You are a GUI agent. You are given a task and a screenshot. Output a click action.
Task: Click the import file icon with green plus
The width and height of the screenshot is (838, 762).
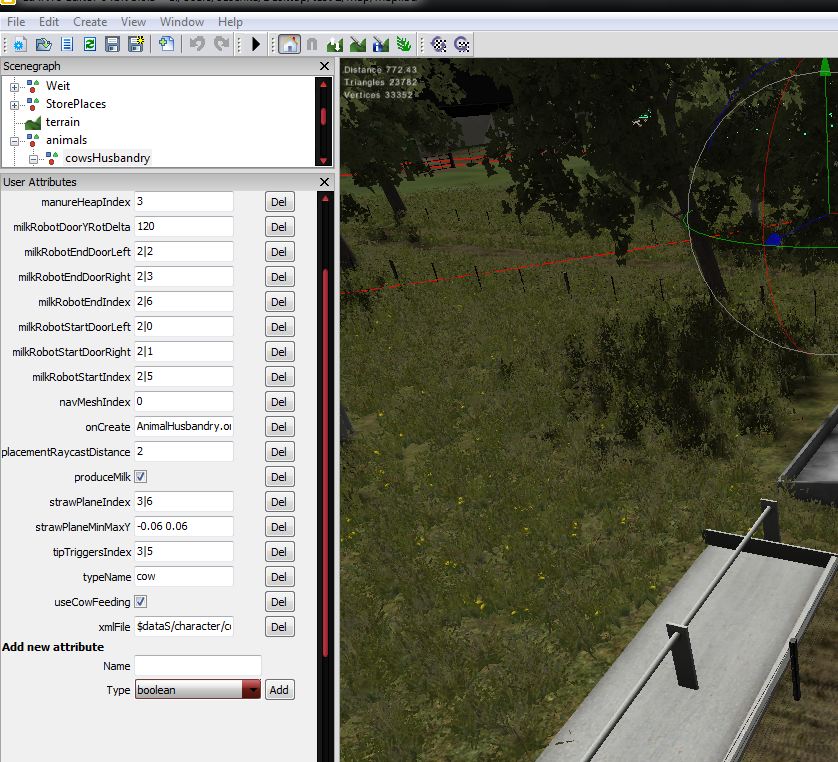(166, 44)
